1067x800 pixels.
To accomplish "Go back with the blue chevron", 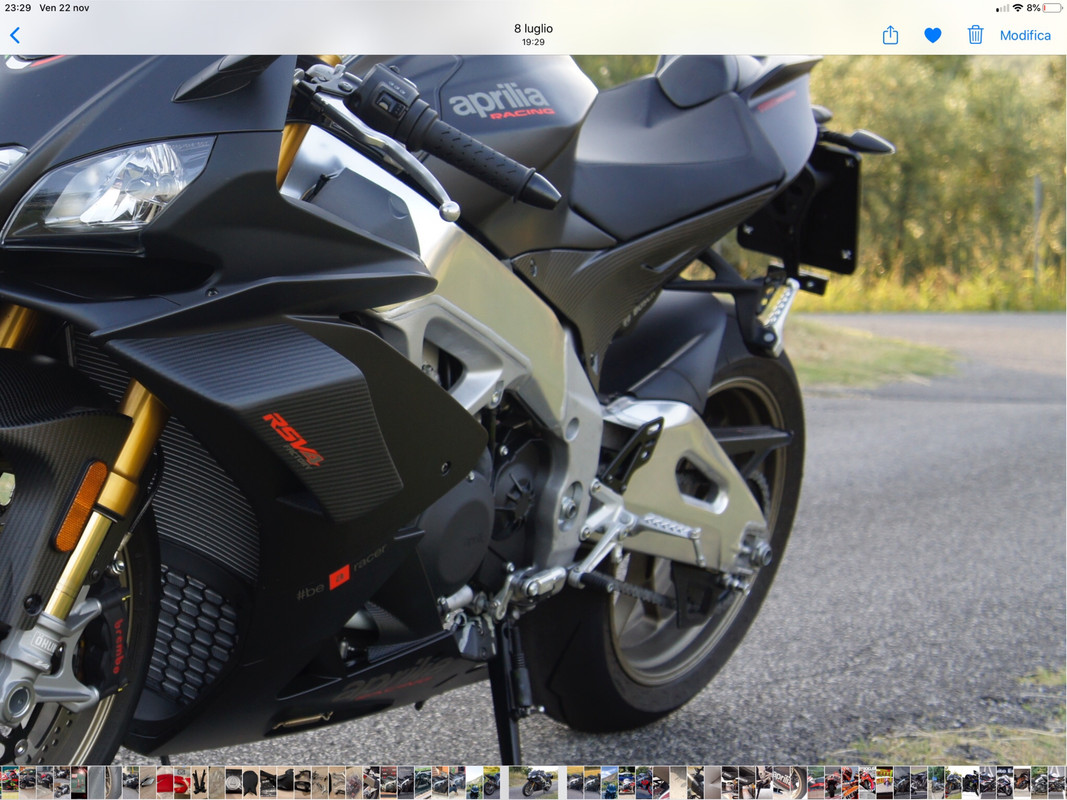I will click(x=15, y=35).
